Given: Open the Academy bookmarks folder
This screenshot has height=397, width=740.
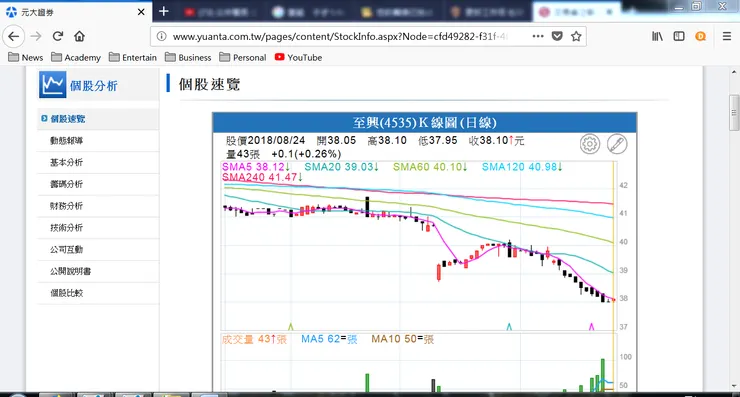Looking at the screenshot, I should [76, 57].
